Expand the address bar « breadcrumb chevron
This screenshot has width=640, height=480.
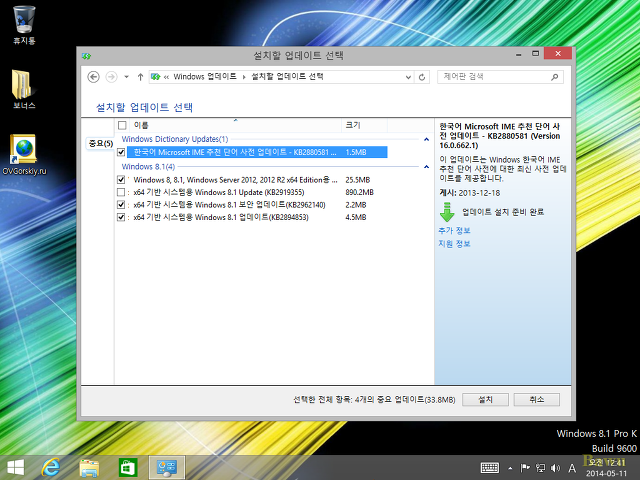point(167,77)
